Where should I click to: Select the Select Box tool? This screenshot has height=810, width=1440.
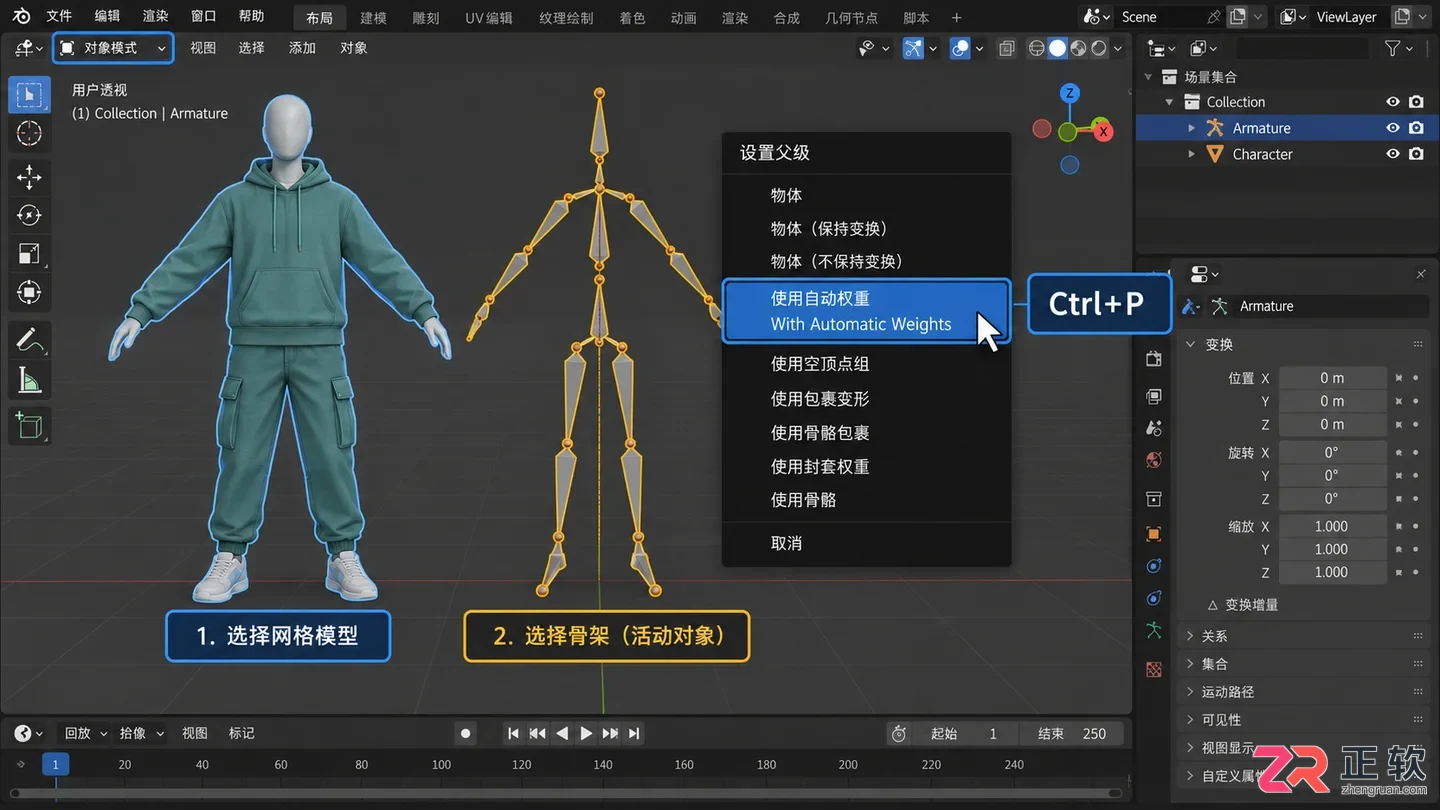coord(29,95)
